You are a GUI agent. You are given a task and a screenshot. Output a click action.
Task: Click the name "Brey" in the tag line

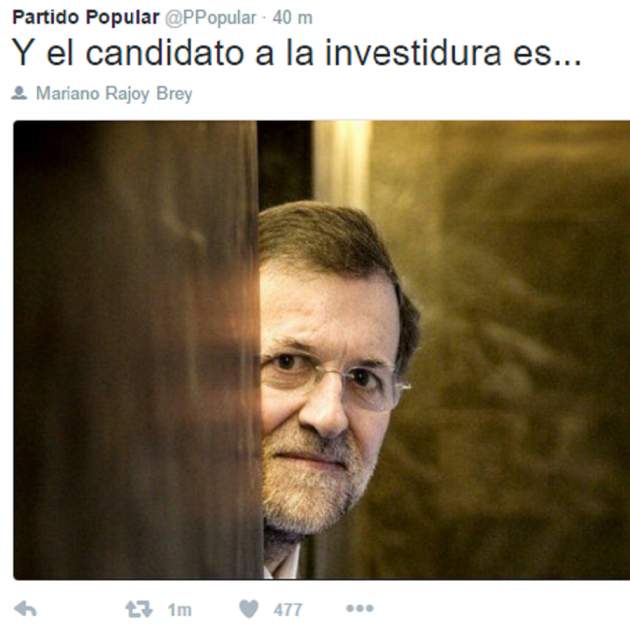[174, 94]
